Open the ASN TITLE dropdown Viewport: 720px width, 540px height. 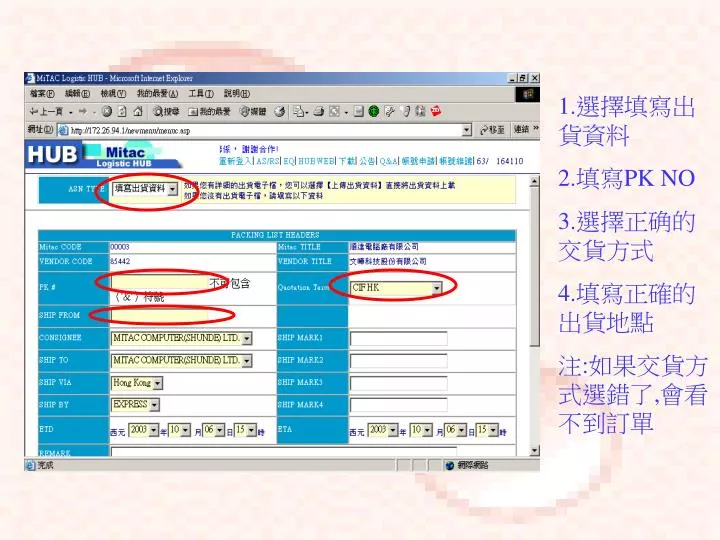click(145, 189)
